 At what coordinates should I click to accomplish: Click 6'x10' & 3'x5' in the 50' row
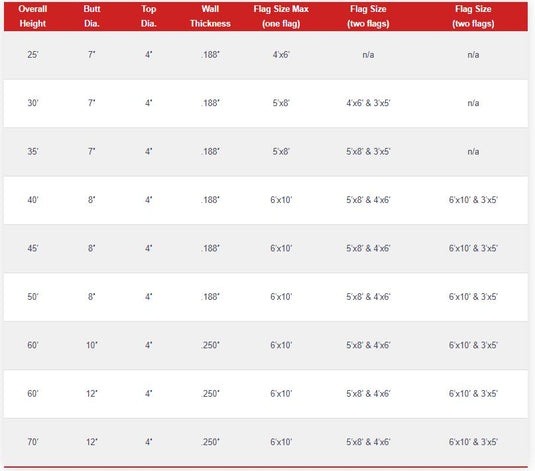pos(473,297)
